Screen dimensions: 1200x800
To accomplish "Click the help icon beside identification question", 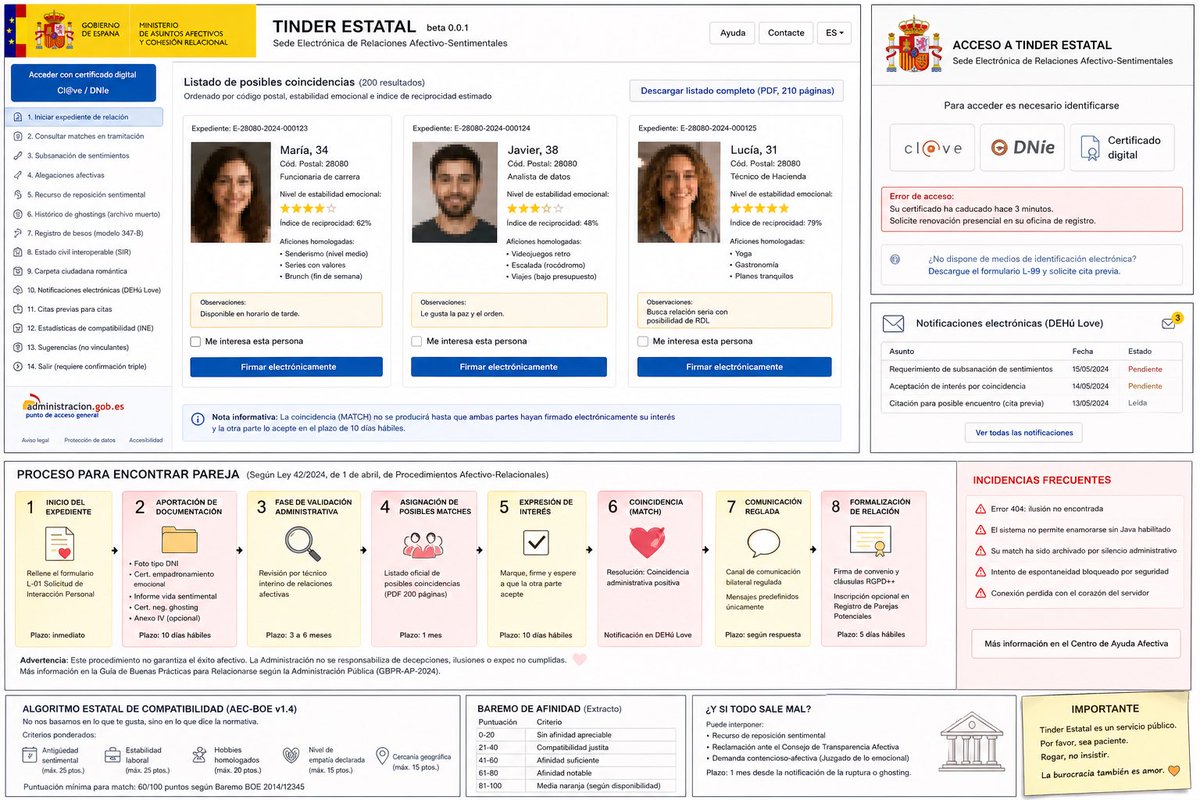I will coord(896,259).
